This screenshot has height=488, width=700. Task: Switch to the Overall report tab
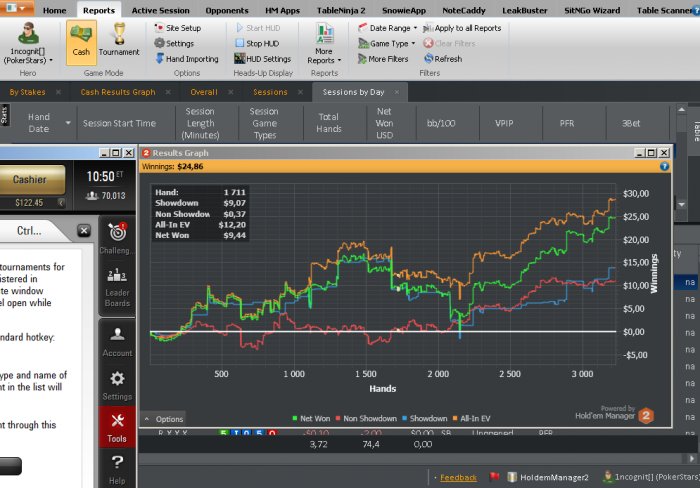(x=204, y=92)
